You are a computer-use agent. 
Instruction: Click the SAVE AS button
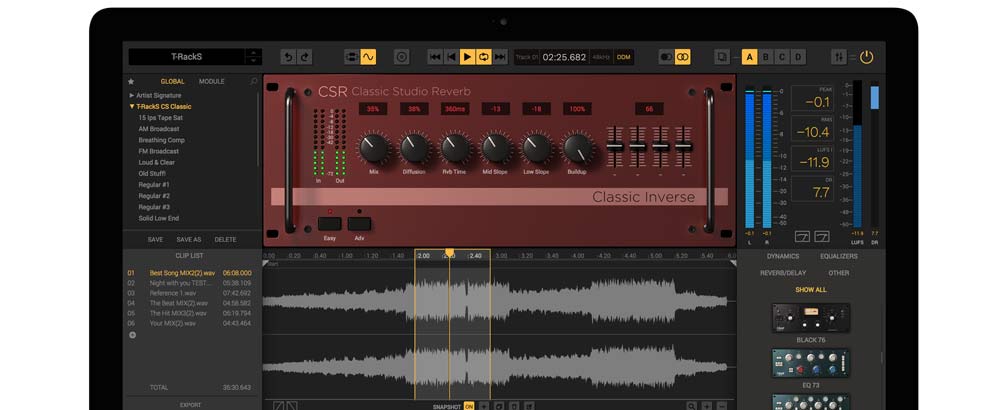(x=189, y=240)
